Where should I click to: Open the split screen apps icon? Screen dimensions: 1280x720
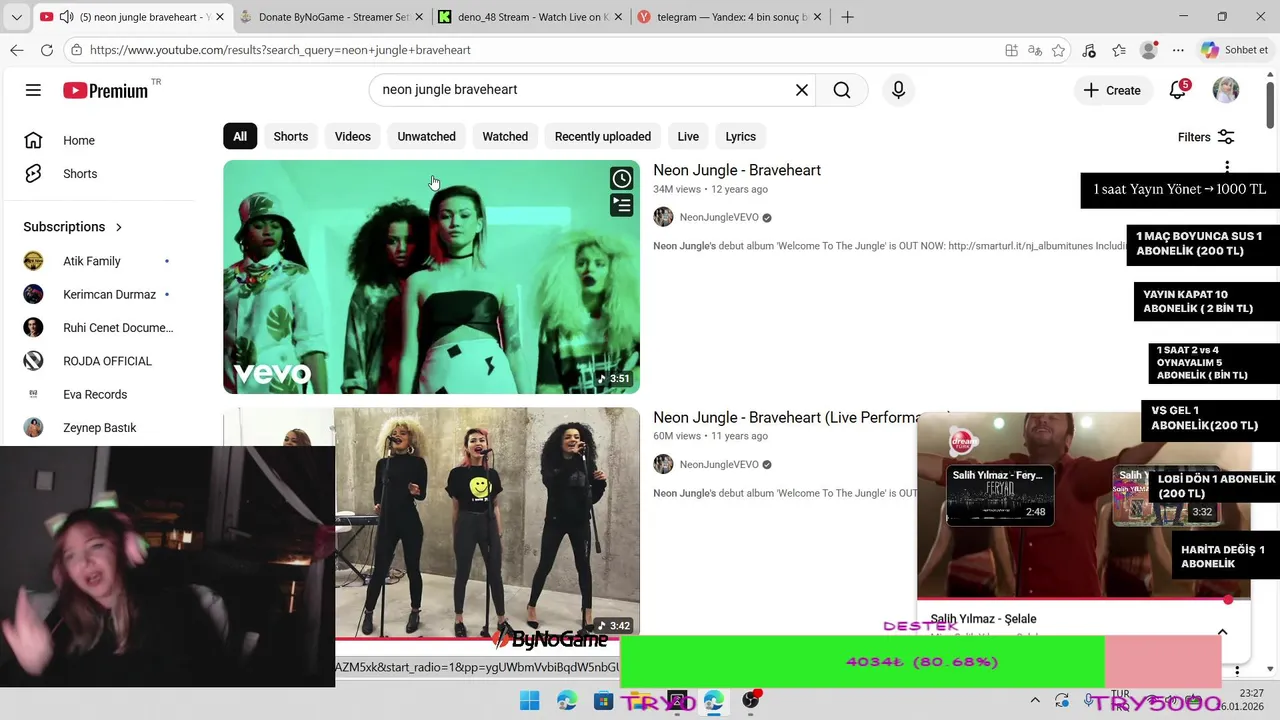click(x=1012, y=50)
